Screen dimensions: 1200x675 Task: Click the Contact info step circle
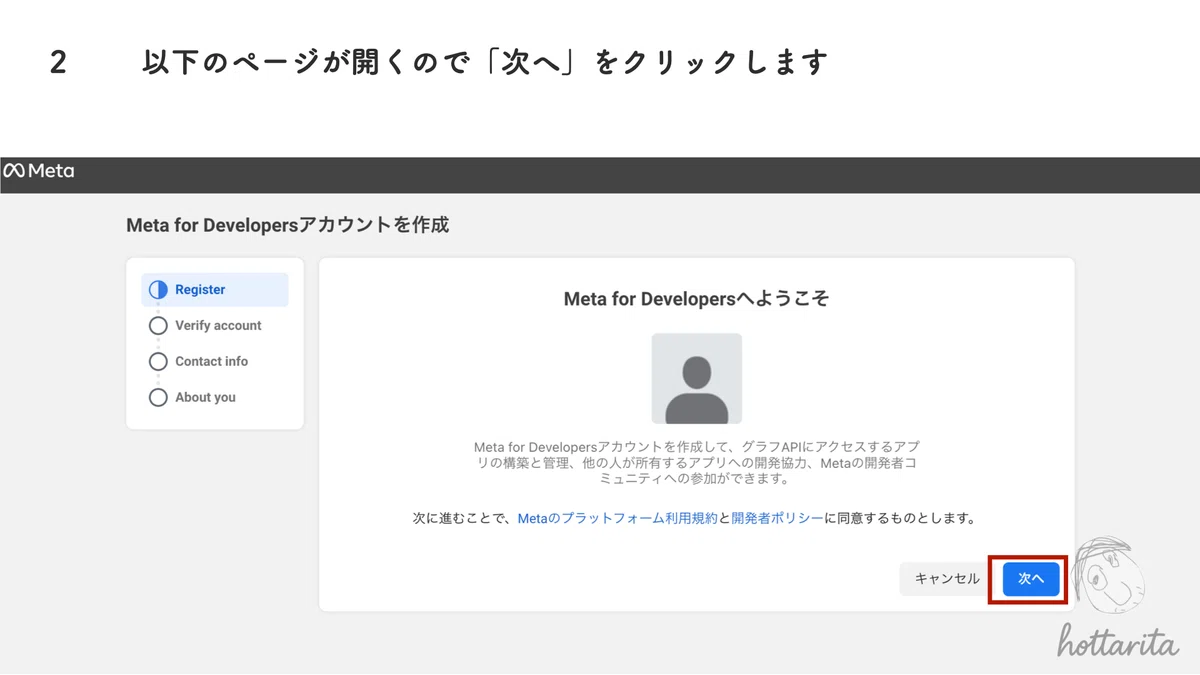(158, 362)
